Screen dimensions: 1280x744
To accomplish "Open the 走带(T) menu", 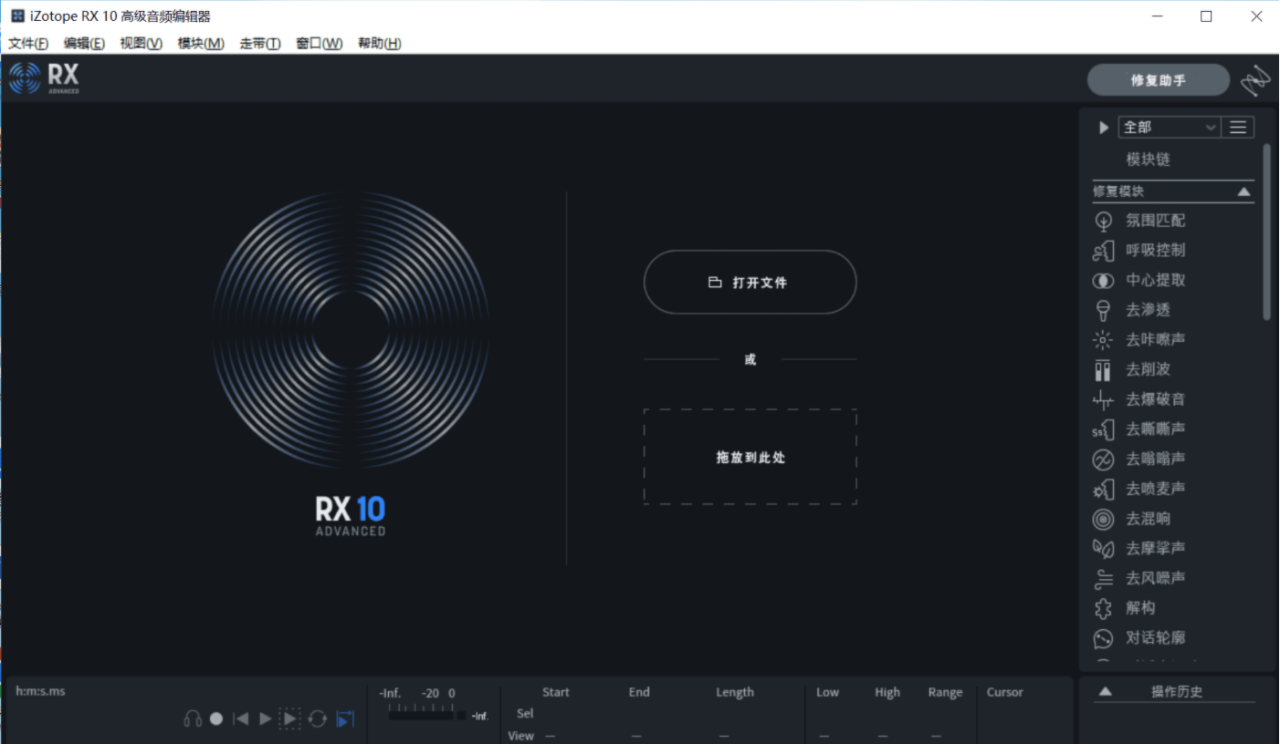I will point(260,43).
